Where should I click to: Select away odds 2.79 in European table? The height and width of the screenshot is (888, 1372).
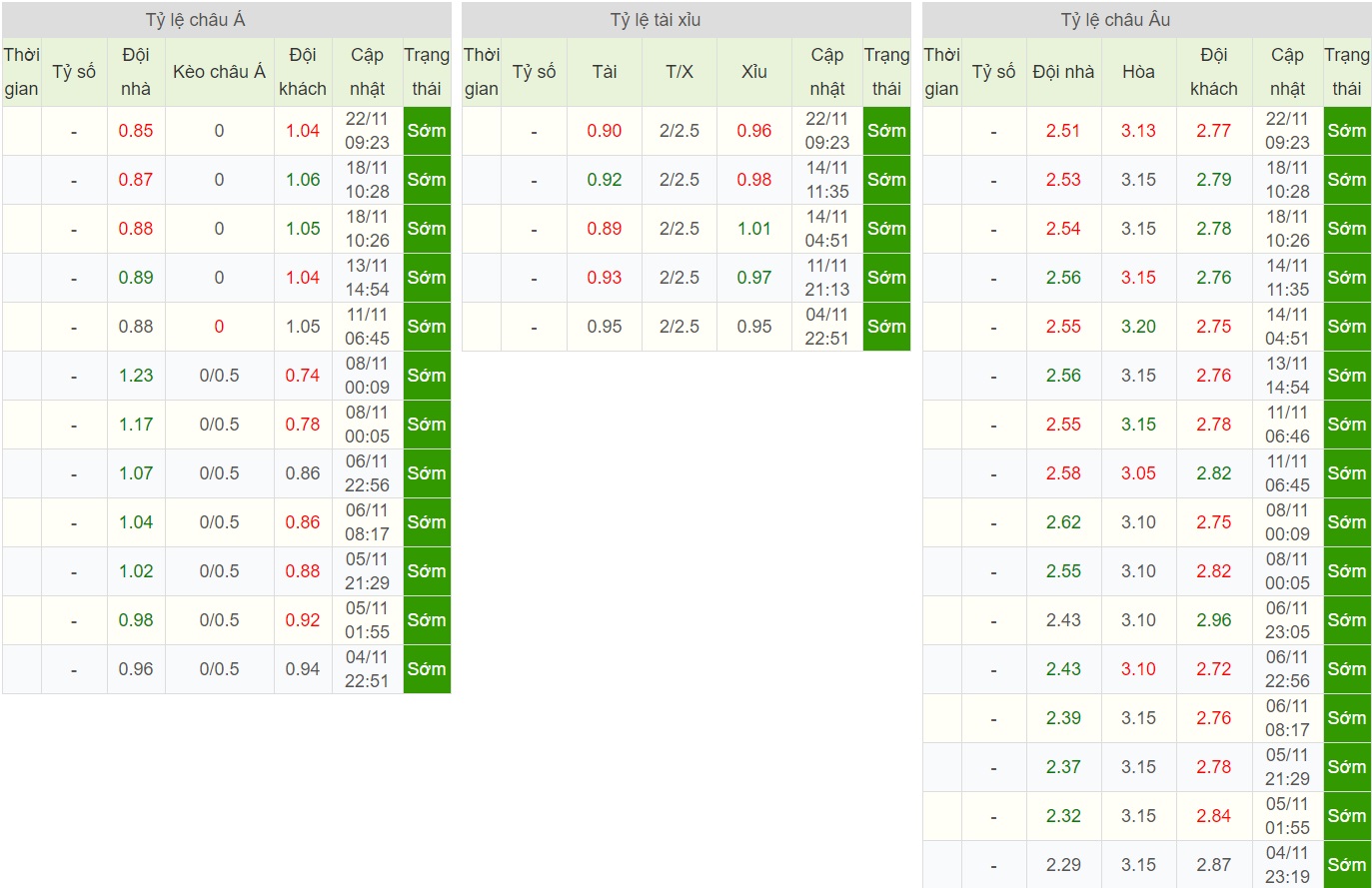(1214, 180)
